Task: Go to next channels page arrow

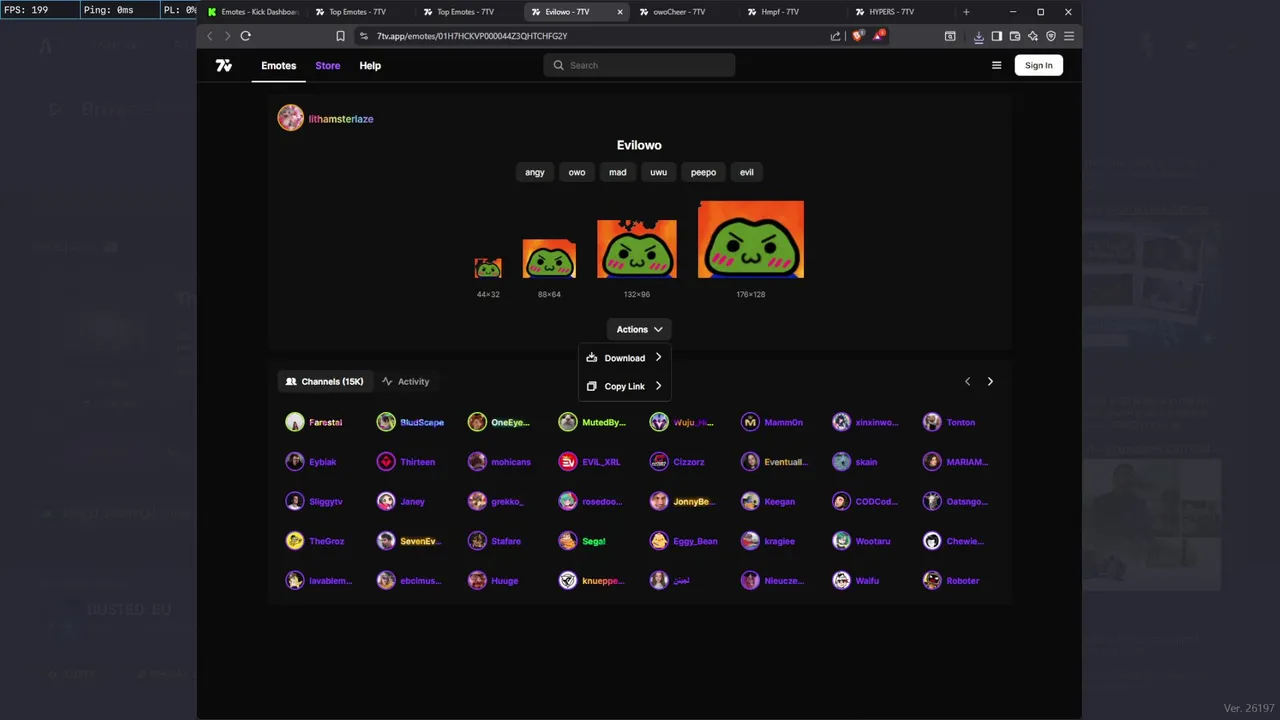Action: pyautogui.click(x=990, y=381)
